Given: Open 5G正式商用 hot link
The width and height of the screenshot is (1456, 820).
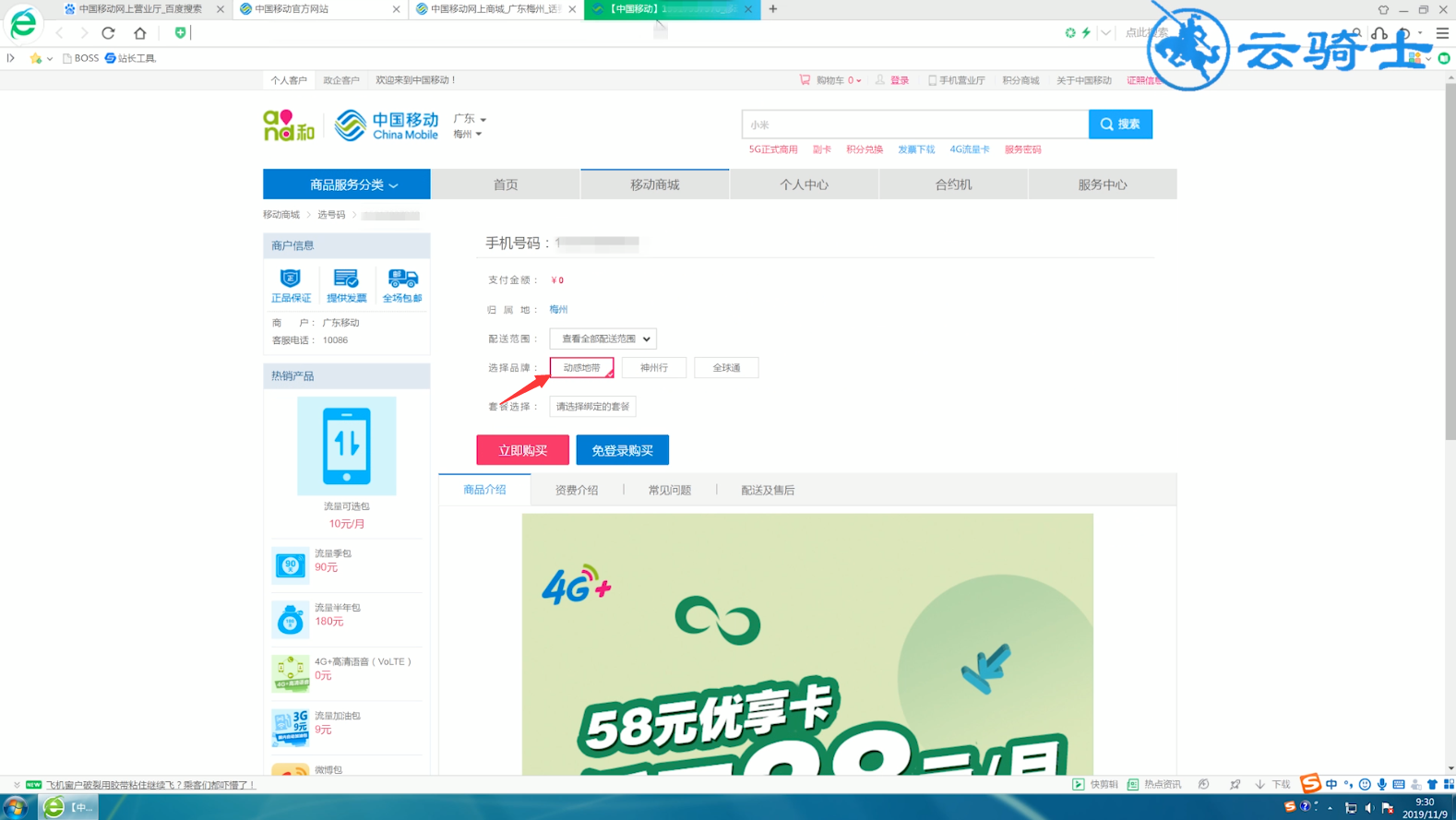Looking at the screenshot, I should tap(773, 149).
